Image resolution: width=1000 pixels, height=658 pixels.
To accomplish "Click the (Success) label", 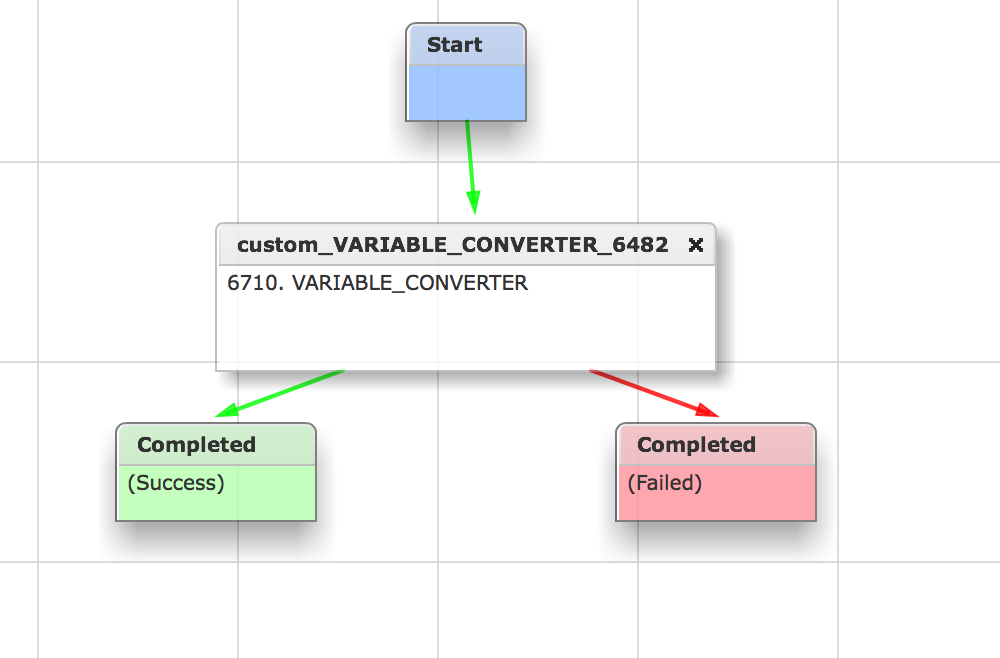I will click(x=176, y=483).
